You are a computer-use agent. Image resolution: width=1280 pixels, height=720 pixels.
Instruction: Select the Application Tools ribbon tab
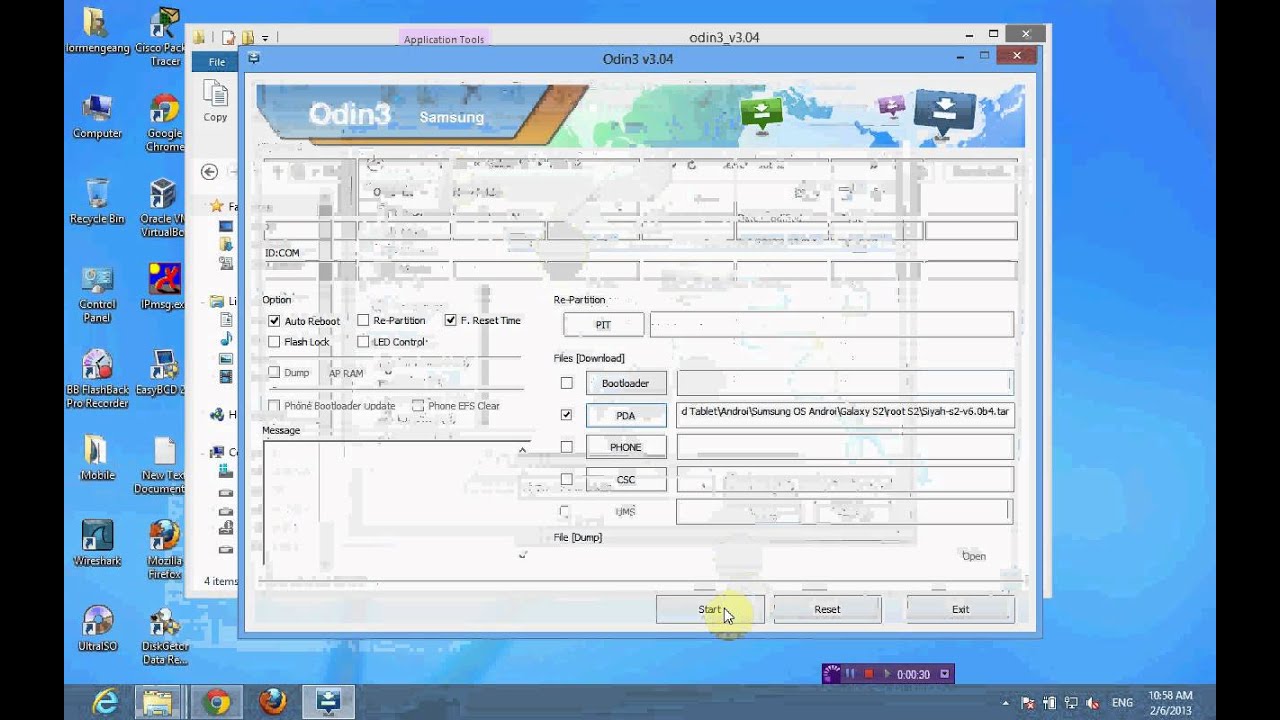tap(444, 39)
